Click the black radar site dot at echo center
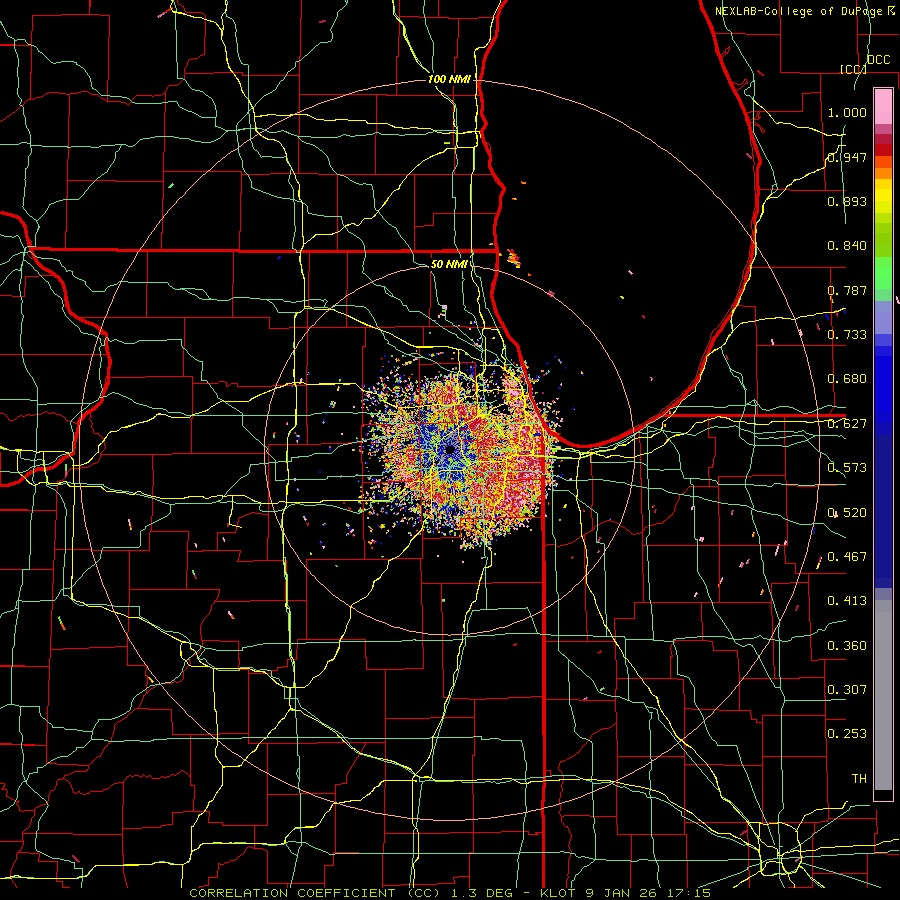Image resolution: width=900 pixels, height=900 pixels. click(x=449, y=450)
